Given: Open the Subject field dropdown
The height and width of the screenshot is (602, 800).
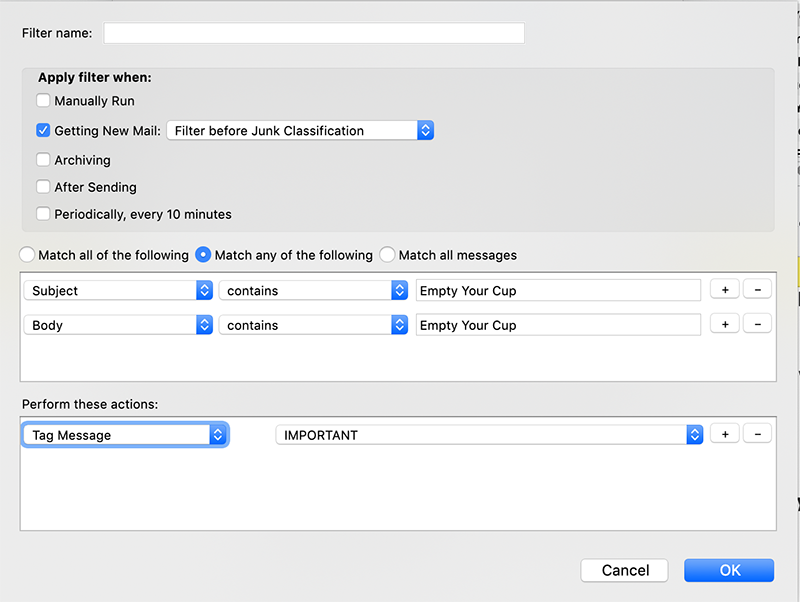Looking at the screenshot, I should [x=121, y=291].
